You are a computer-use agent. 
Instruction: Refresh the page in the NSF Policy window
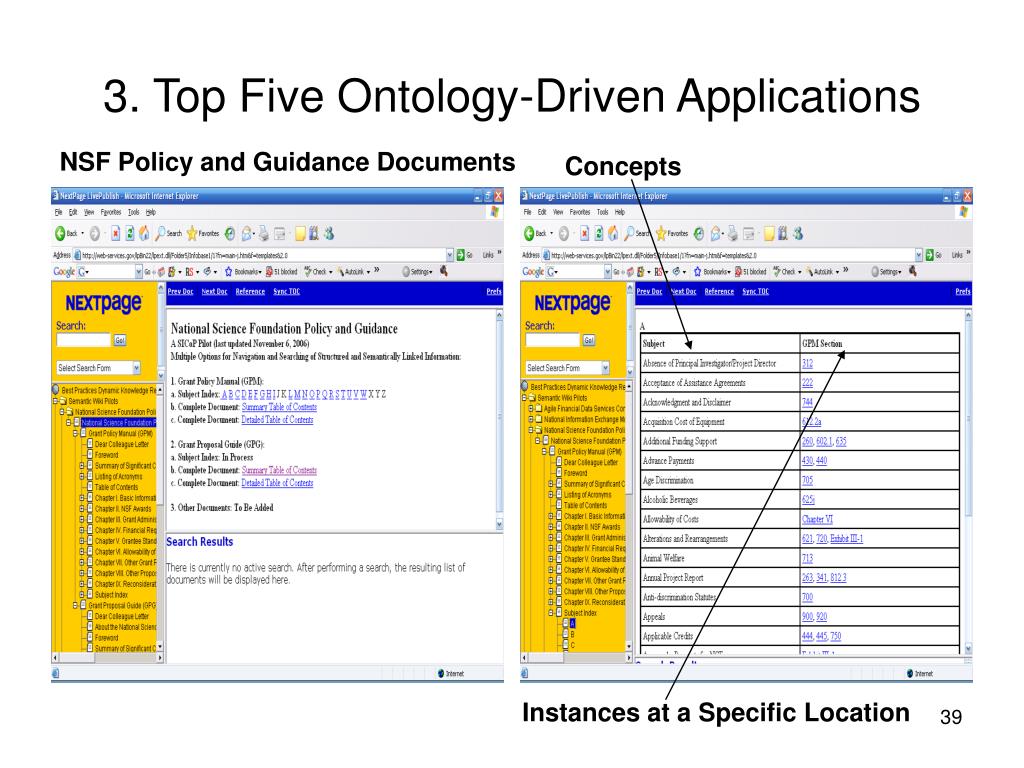click(x=130, y=233)
